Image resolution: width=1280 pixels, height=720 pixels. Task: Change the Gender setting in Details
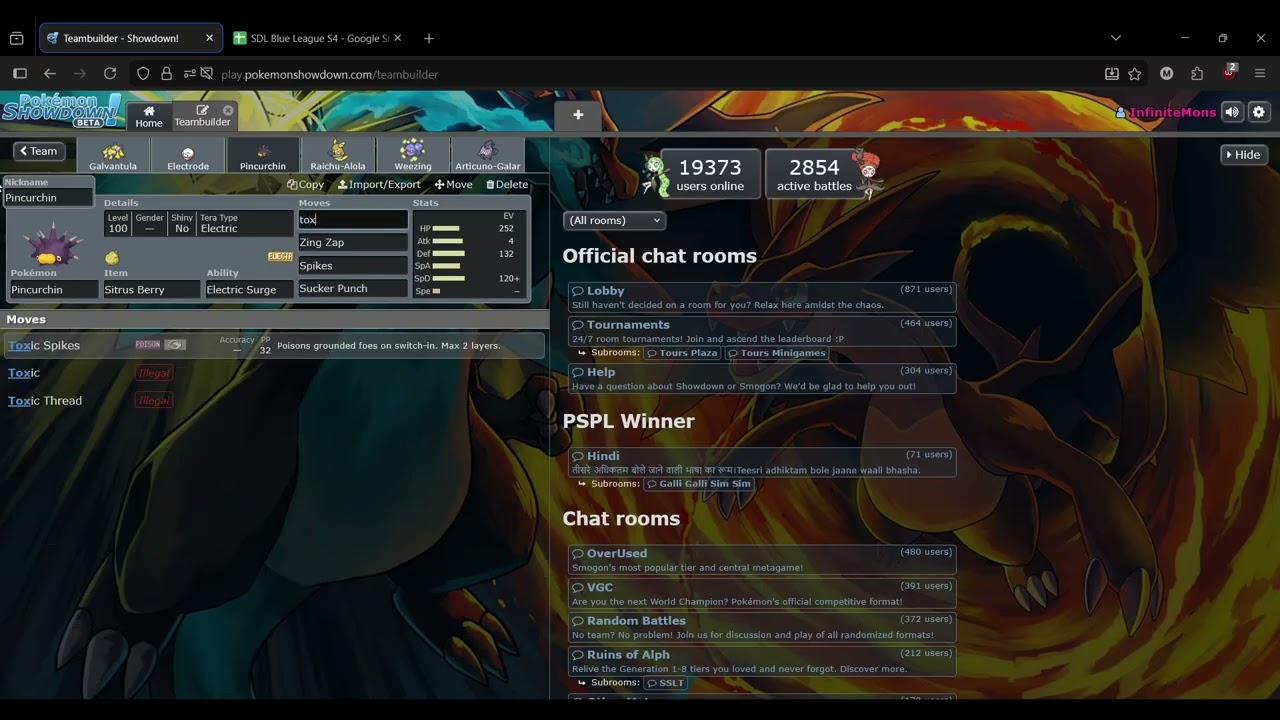pos(150,223)
